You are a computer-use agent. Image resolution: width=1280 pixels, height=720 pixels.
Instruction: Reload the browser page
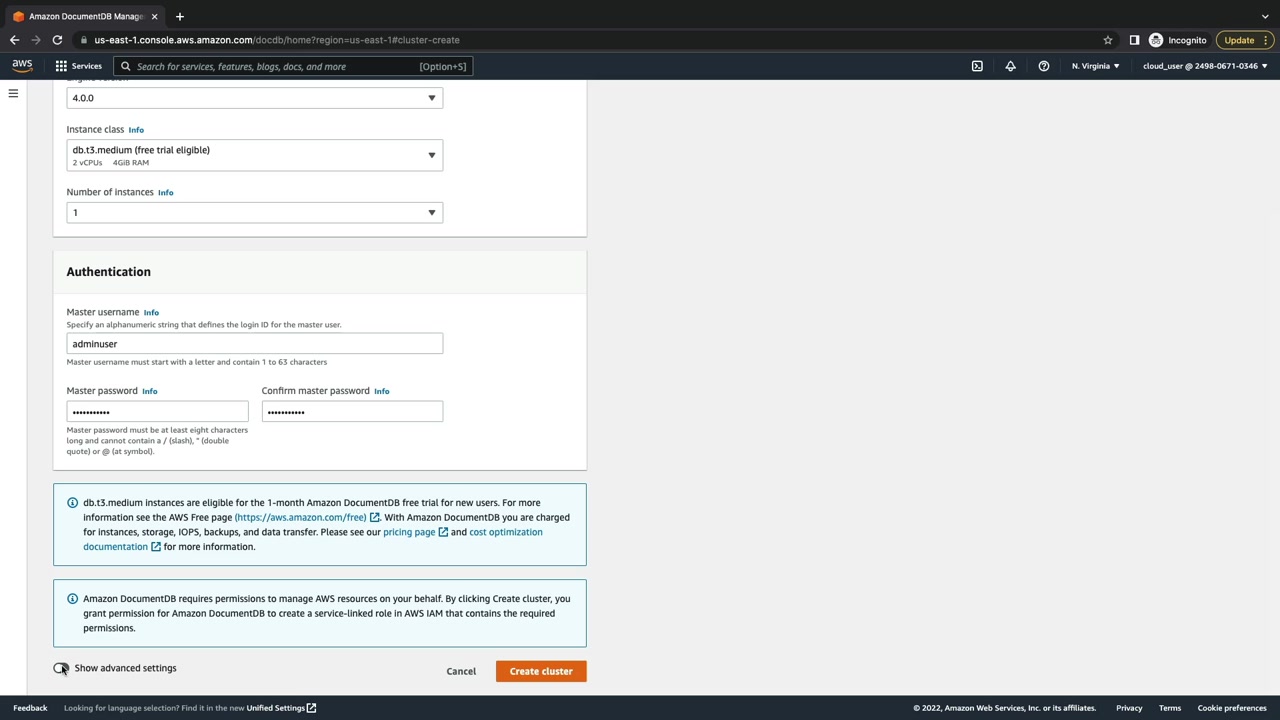click(x=57, y=40)
